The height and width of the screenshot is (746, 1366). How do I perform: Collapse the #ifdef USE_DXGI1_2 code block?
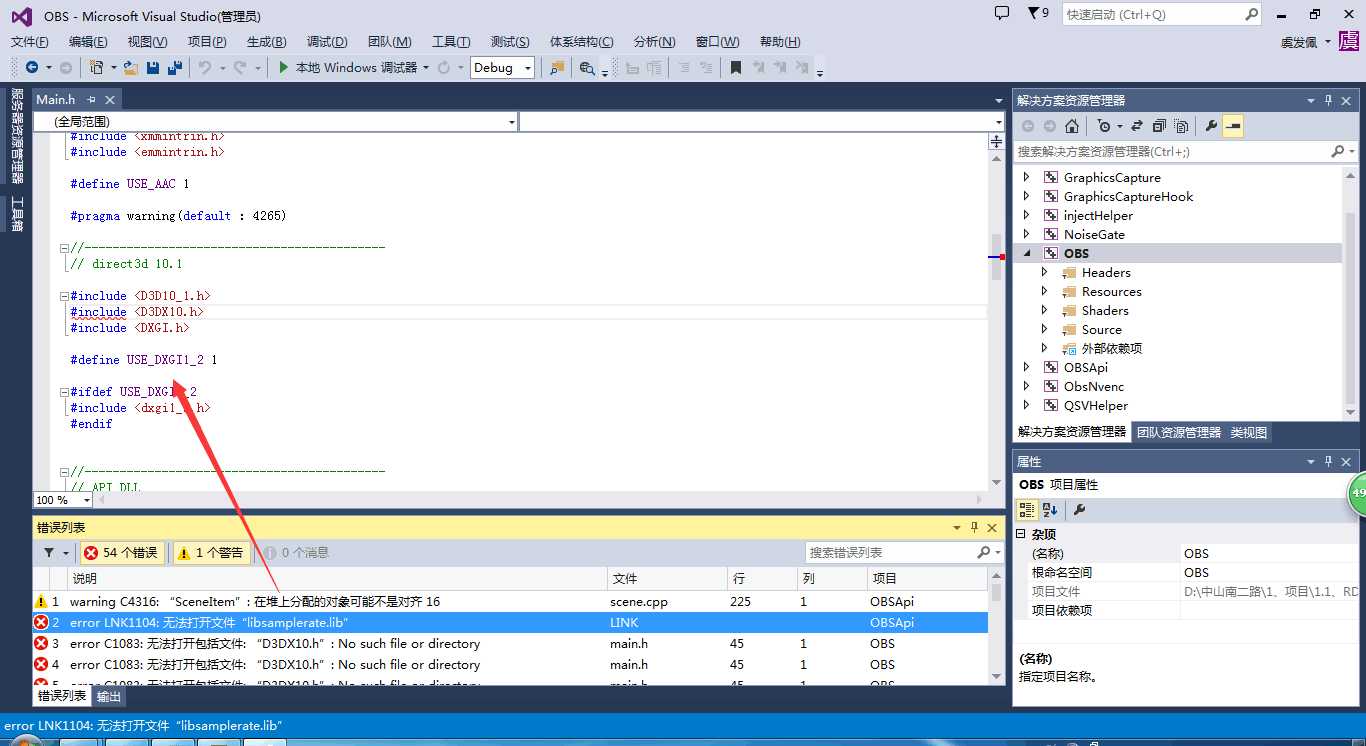pyautogui.click(x=64, y=392)
